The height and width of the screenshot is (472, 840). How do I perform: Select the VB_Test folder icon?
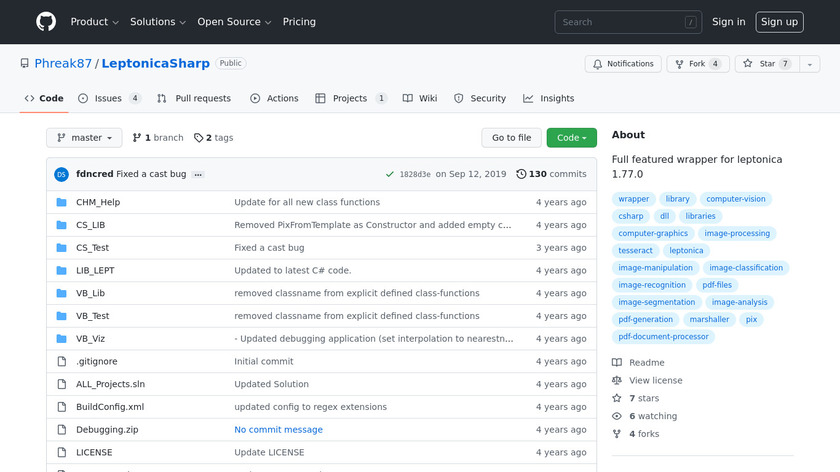click(x=62, y=316)
